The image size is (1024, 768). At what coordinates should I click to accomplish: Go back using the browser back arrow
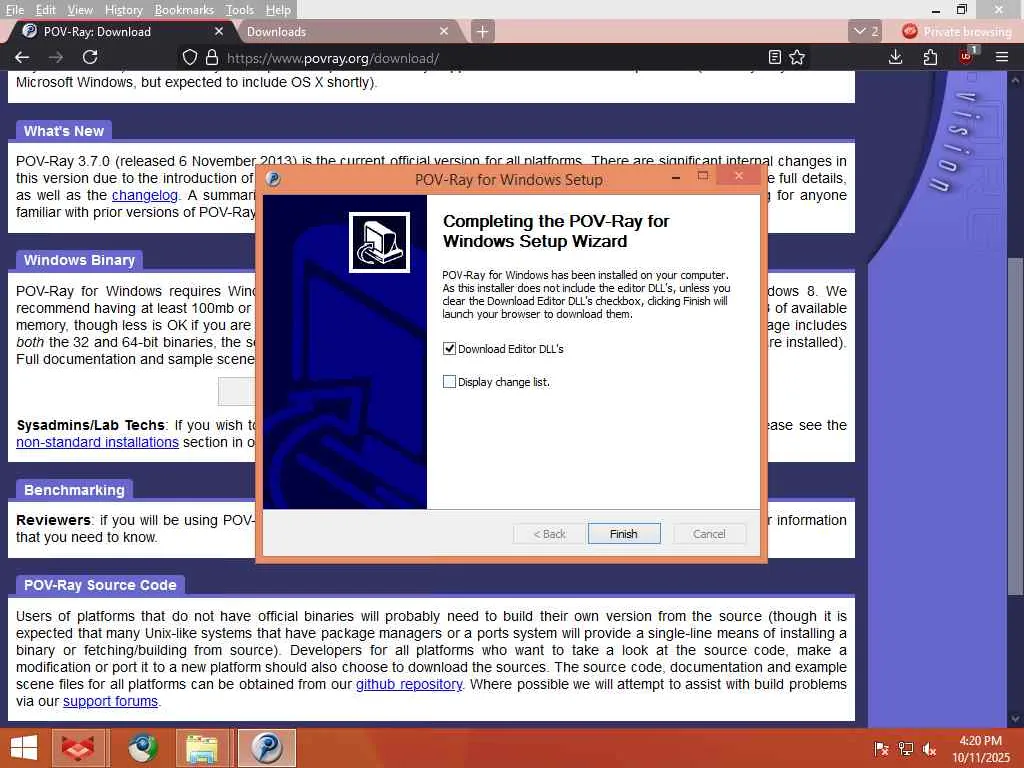pos(22,57)
